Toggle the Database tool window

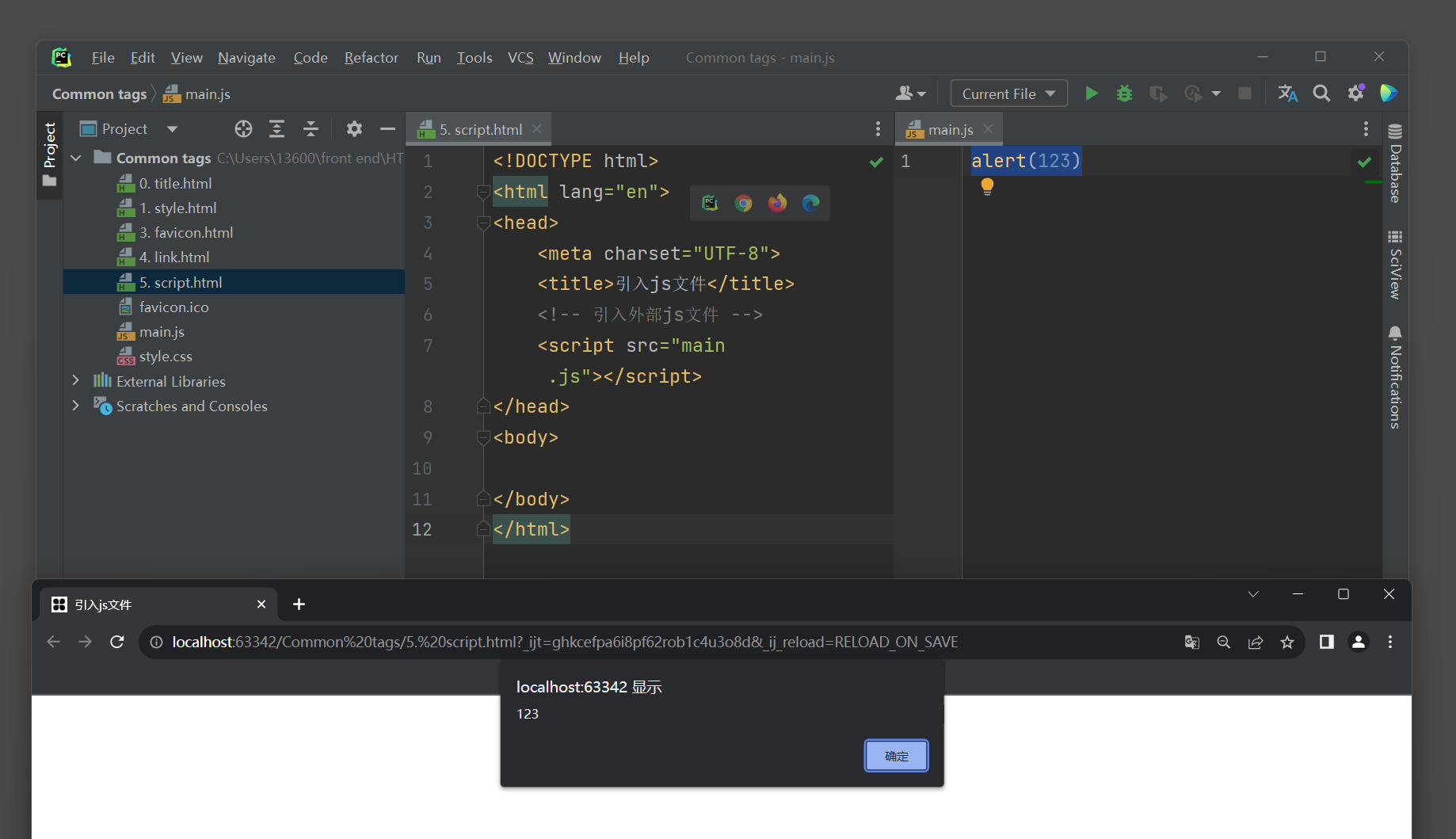(1395, 163)
